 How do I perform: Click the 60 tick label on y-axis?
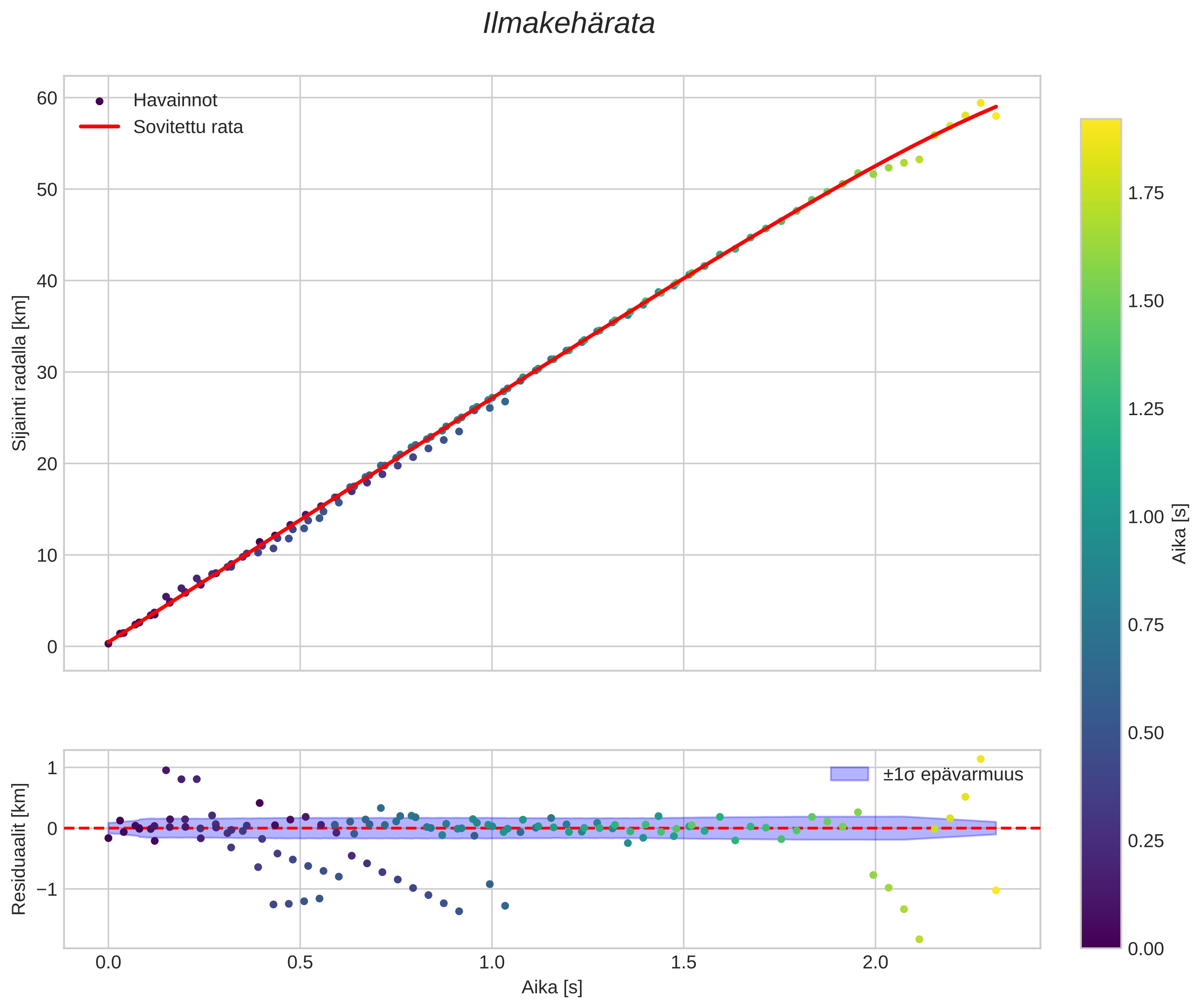tap(47, 98)
